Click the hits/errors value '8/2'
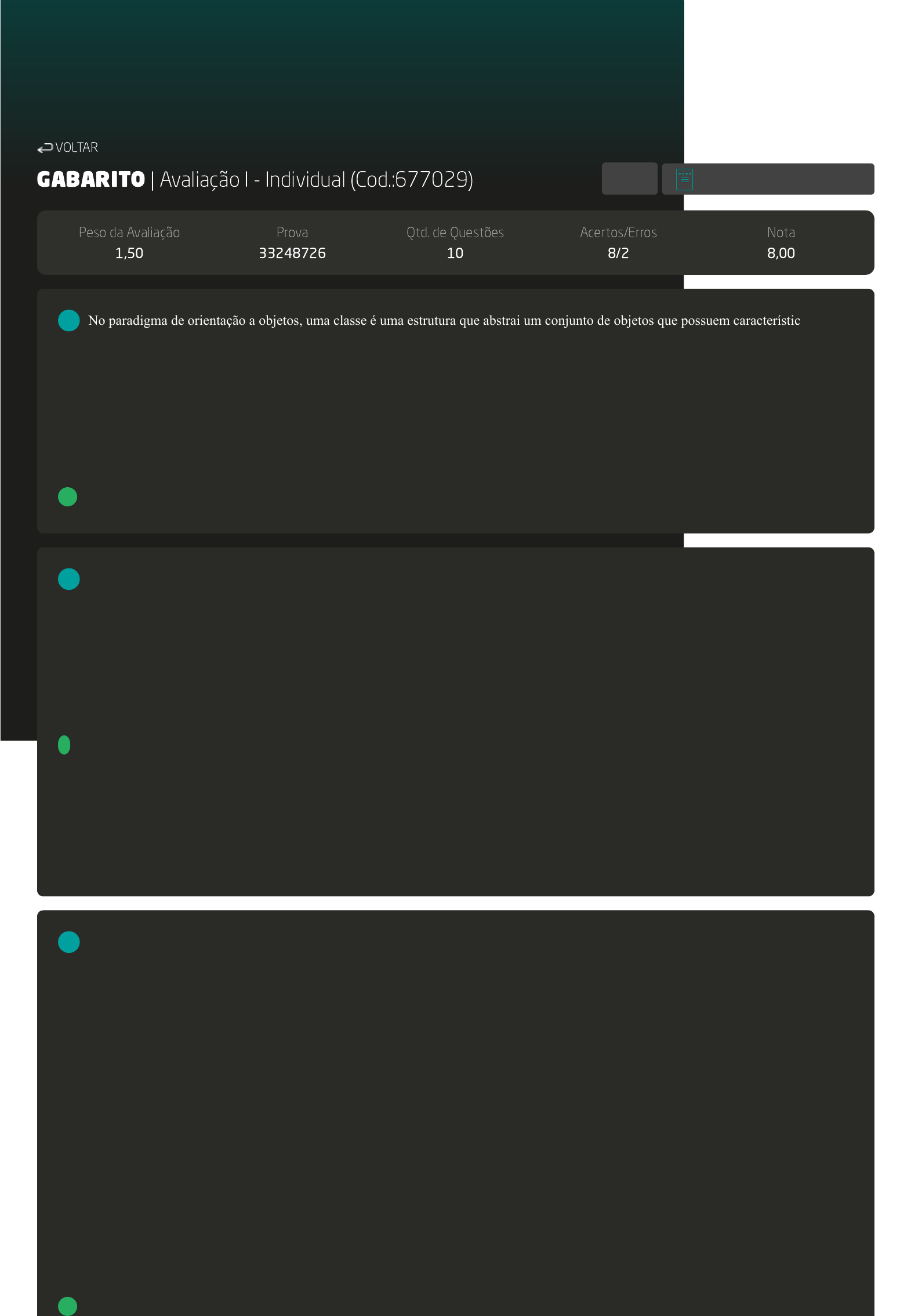 point(618,253)
